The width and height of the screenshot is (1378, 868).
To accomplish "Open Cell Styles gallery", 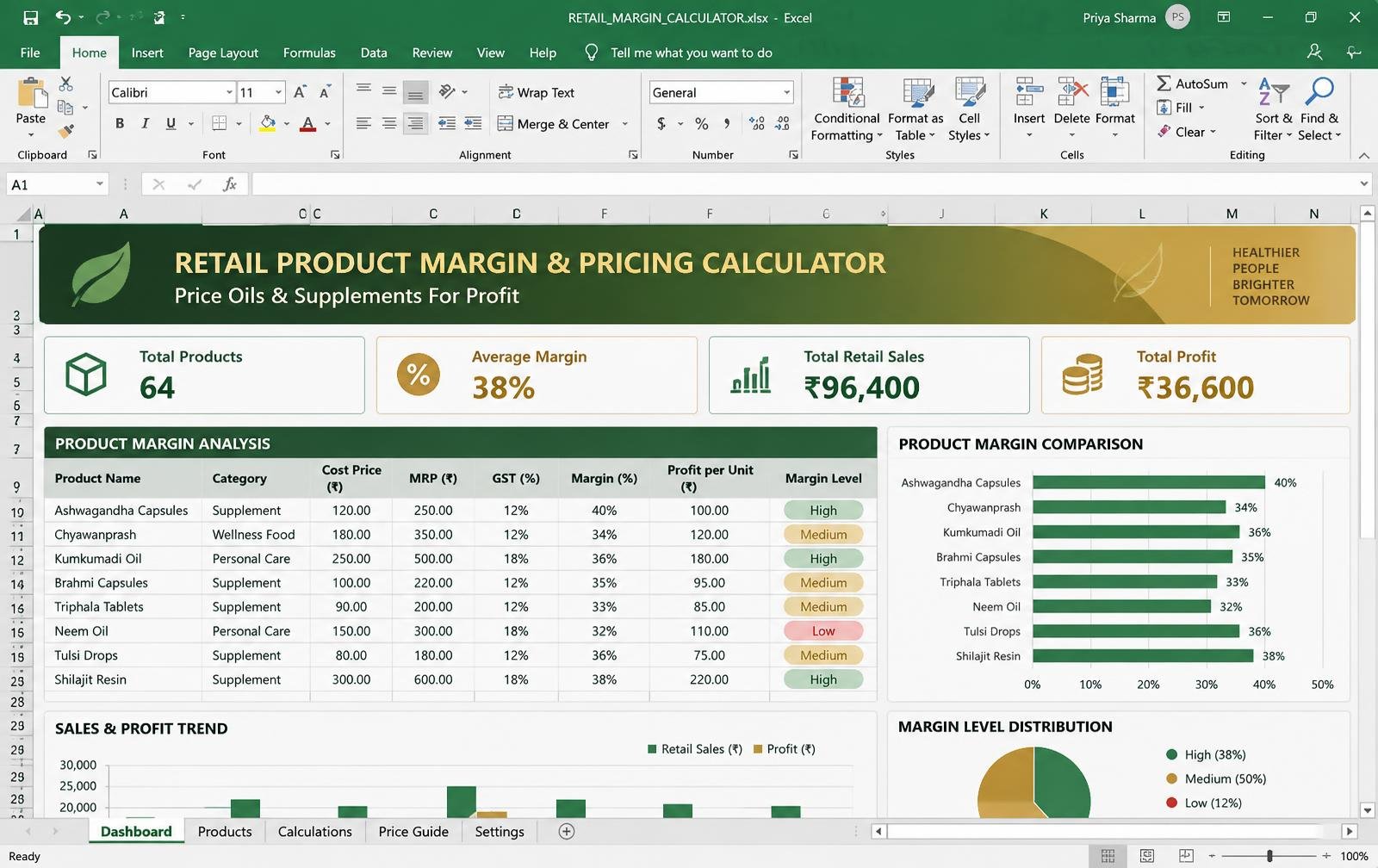I will [969, 109].
